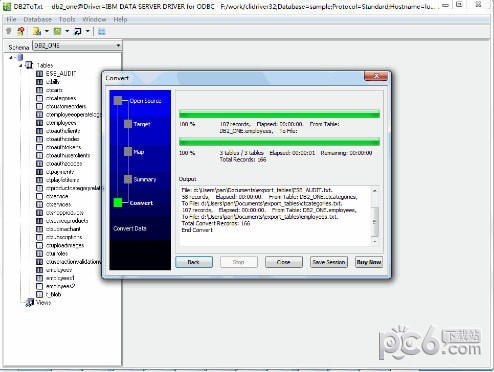
Task: Click the 'Output' label above the log
Action: tap(188, 179)
